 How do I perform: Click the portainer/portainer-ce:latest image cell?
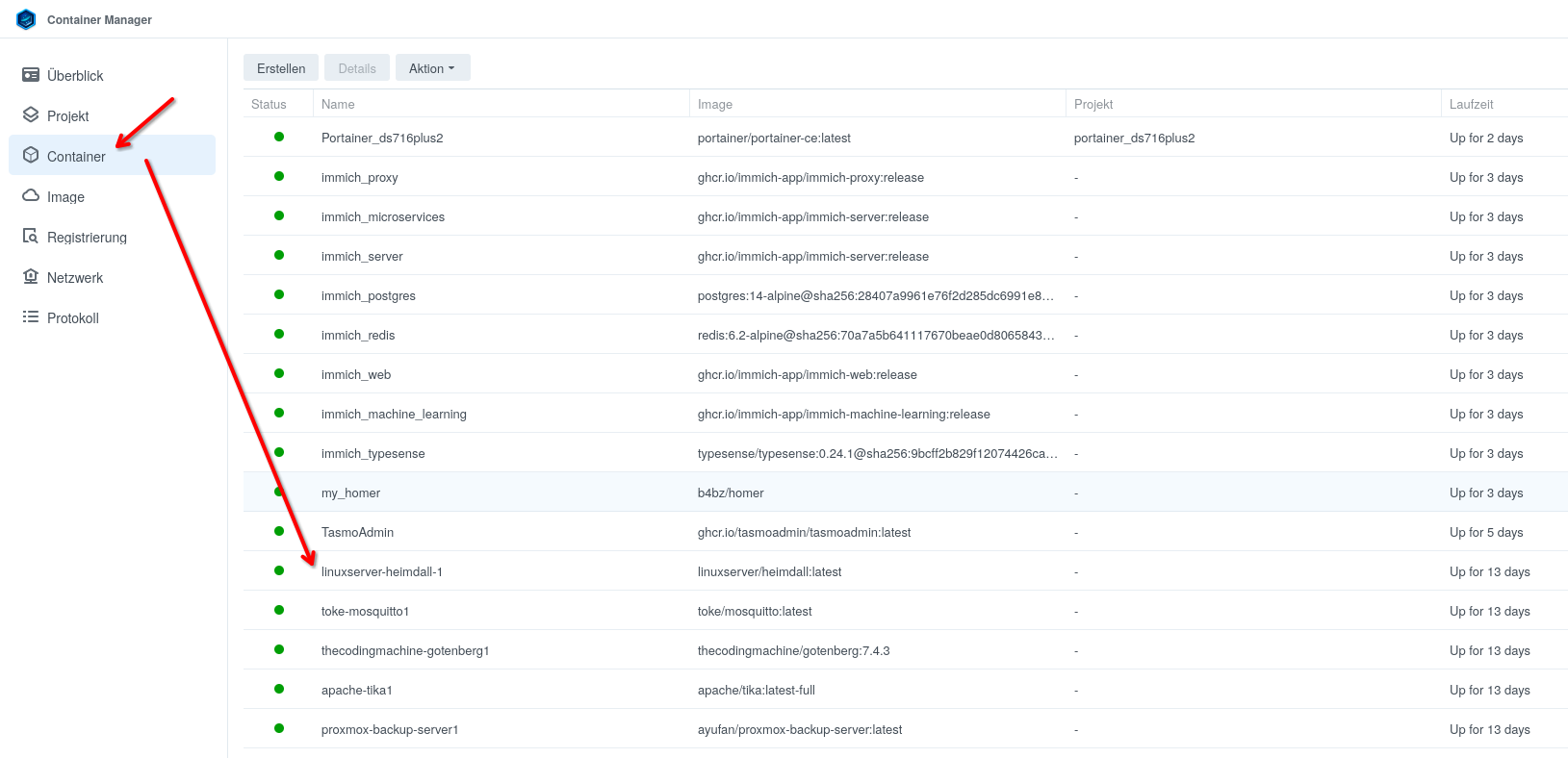pos(774,138)
